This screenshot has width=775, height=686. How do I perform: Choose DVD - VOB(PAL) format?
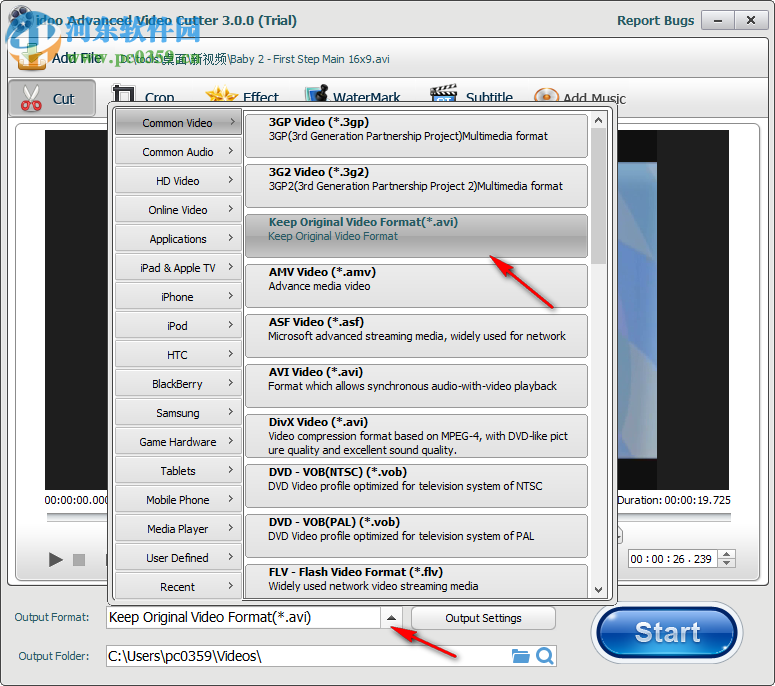[416, 535]
